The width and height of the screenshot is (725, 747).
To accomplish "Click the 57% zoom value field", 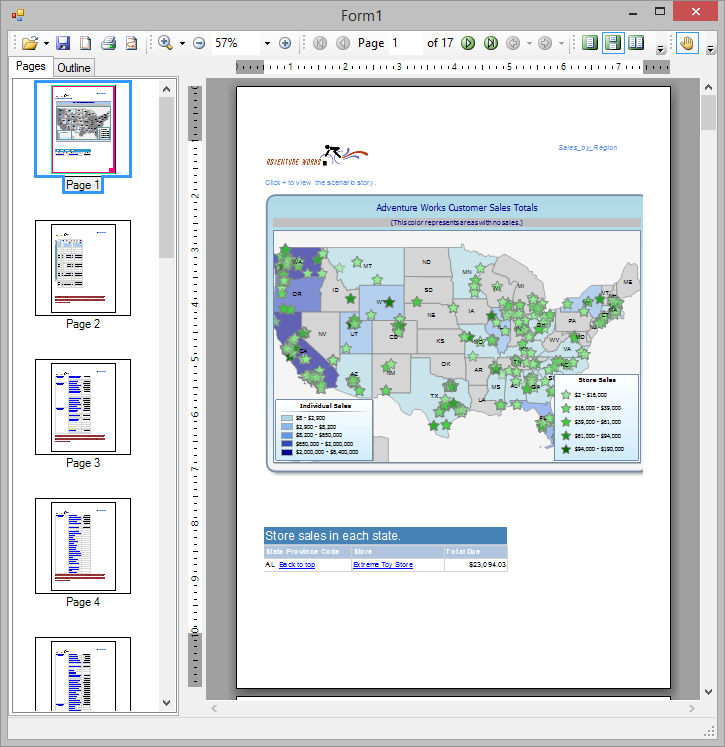I will [235, 43].
